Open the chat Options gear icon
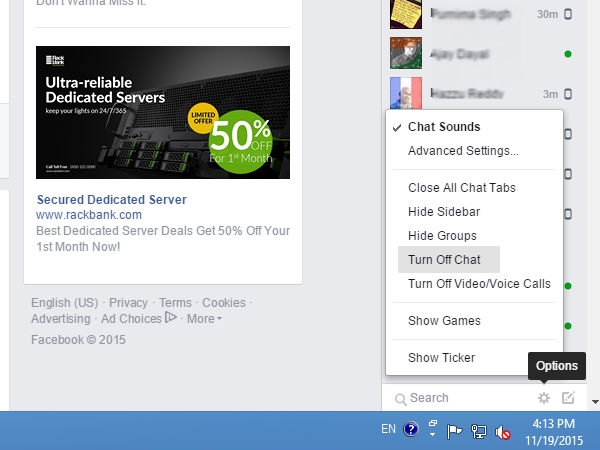 (544, 398)
